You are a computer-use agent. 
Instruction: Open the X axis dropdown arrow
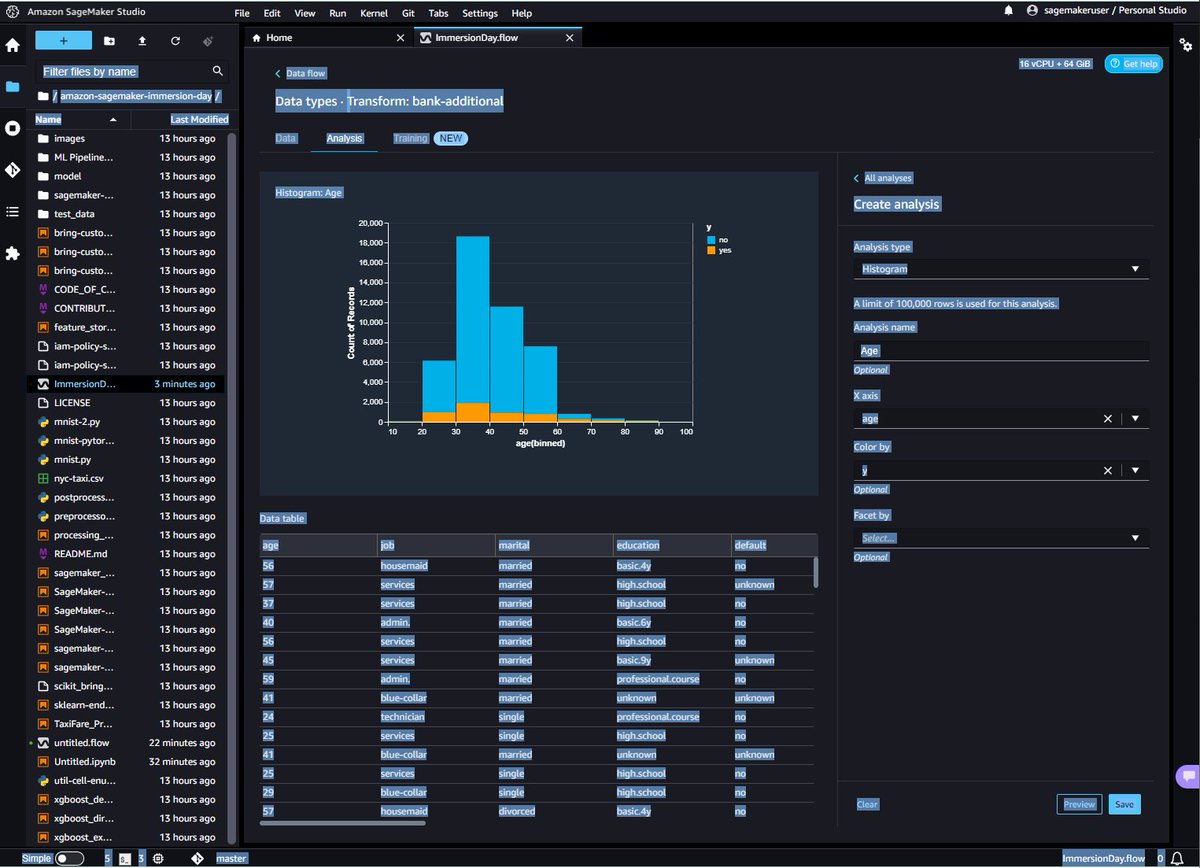click(x=1135, y=419)
